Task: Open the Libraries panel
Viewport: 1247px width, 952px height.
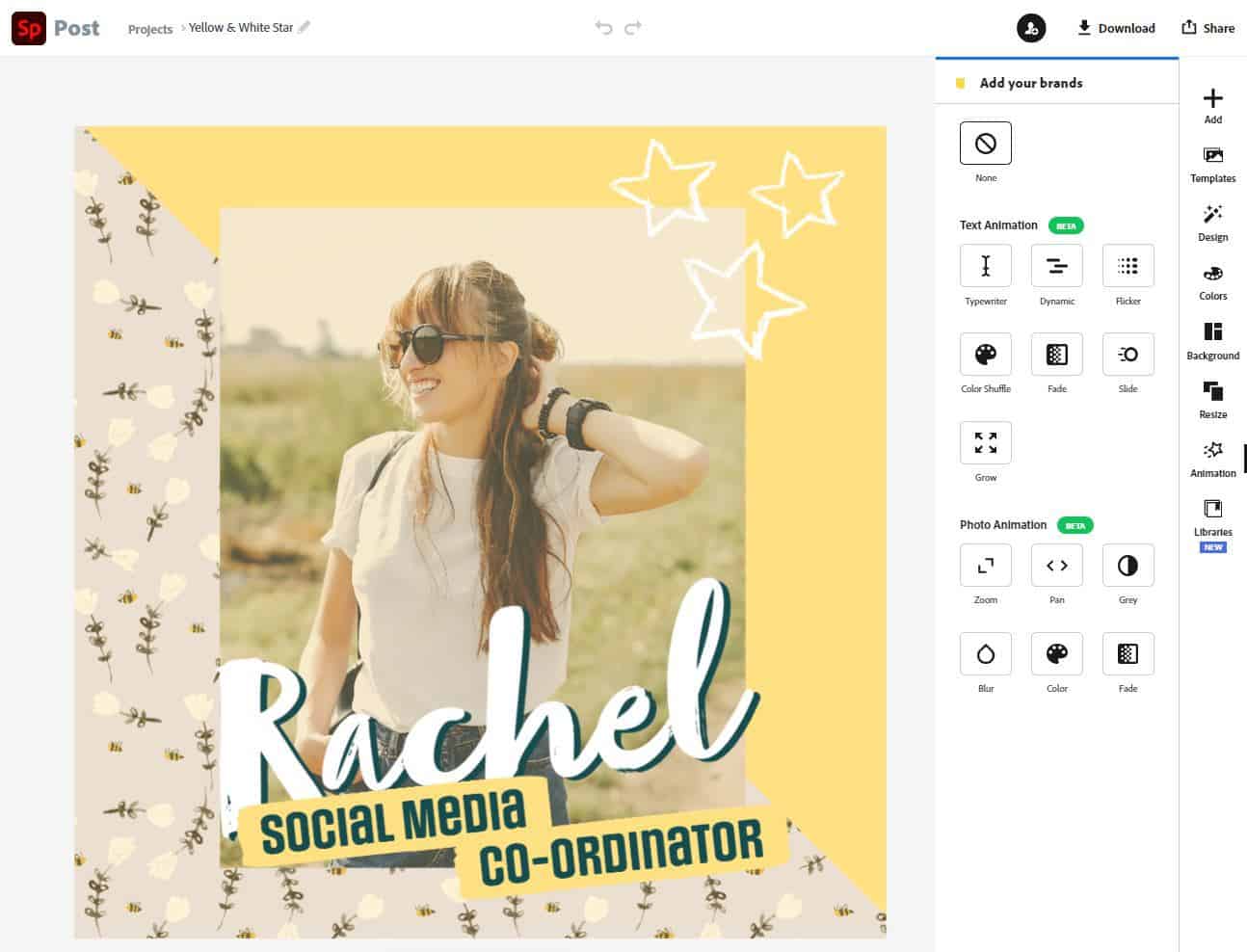Action: pos(1212,525)
